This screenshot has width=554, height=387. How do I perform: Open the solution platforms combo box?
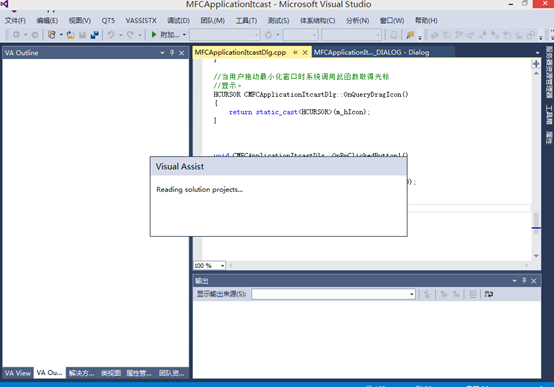coord(351,35)
